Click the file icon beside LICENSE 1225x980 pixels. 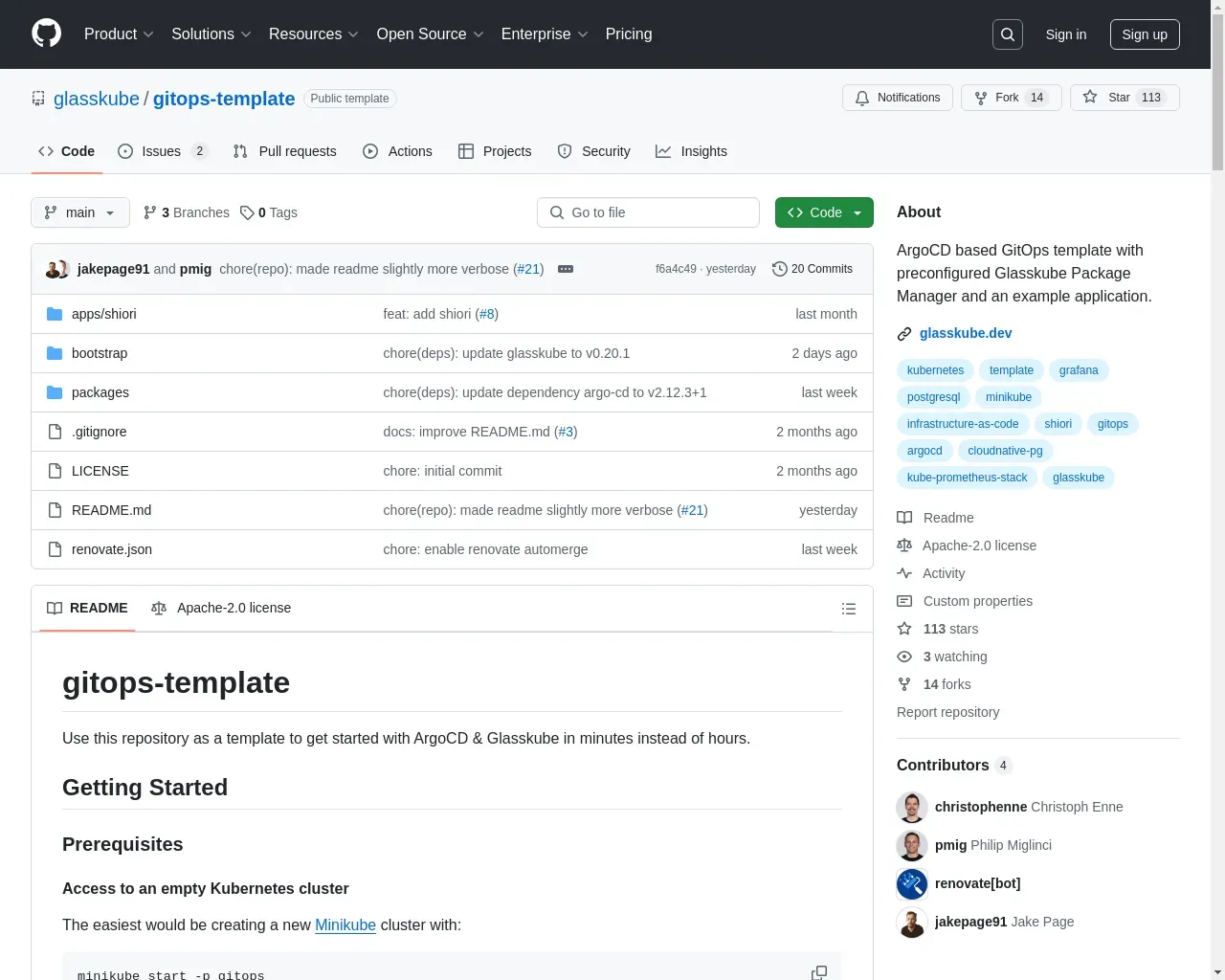(x=55, y=471)
